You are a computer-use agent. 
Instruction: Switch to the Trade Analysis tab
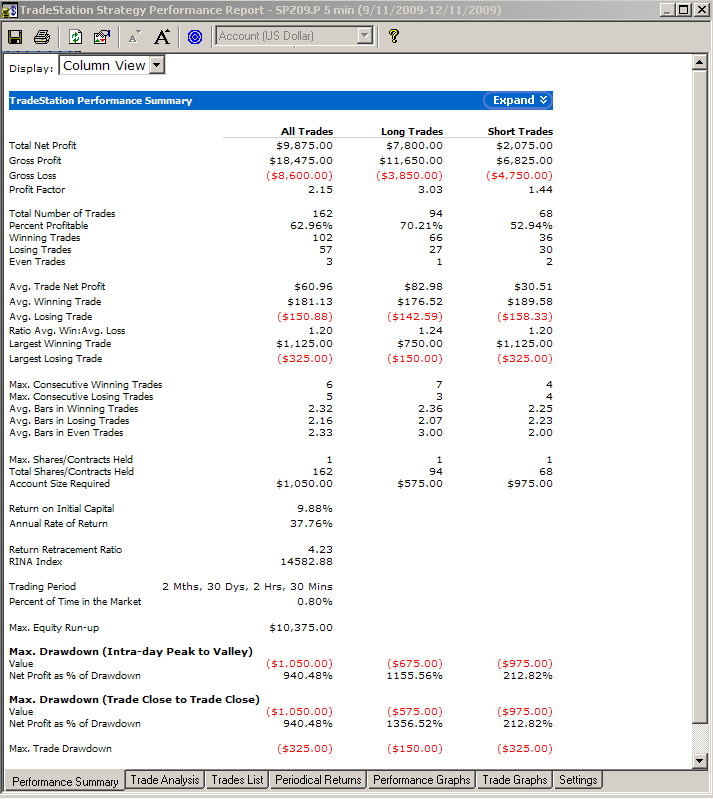point(165,780)
